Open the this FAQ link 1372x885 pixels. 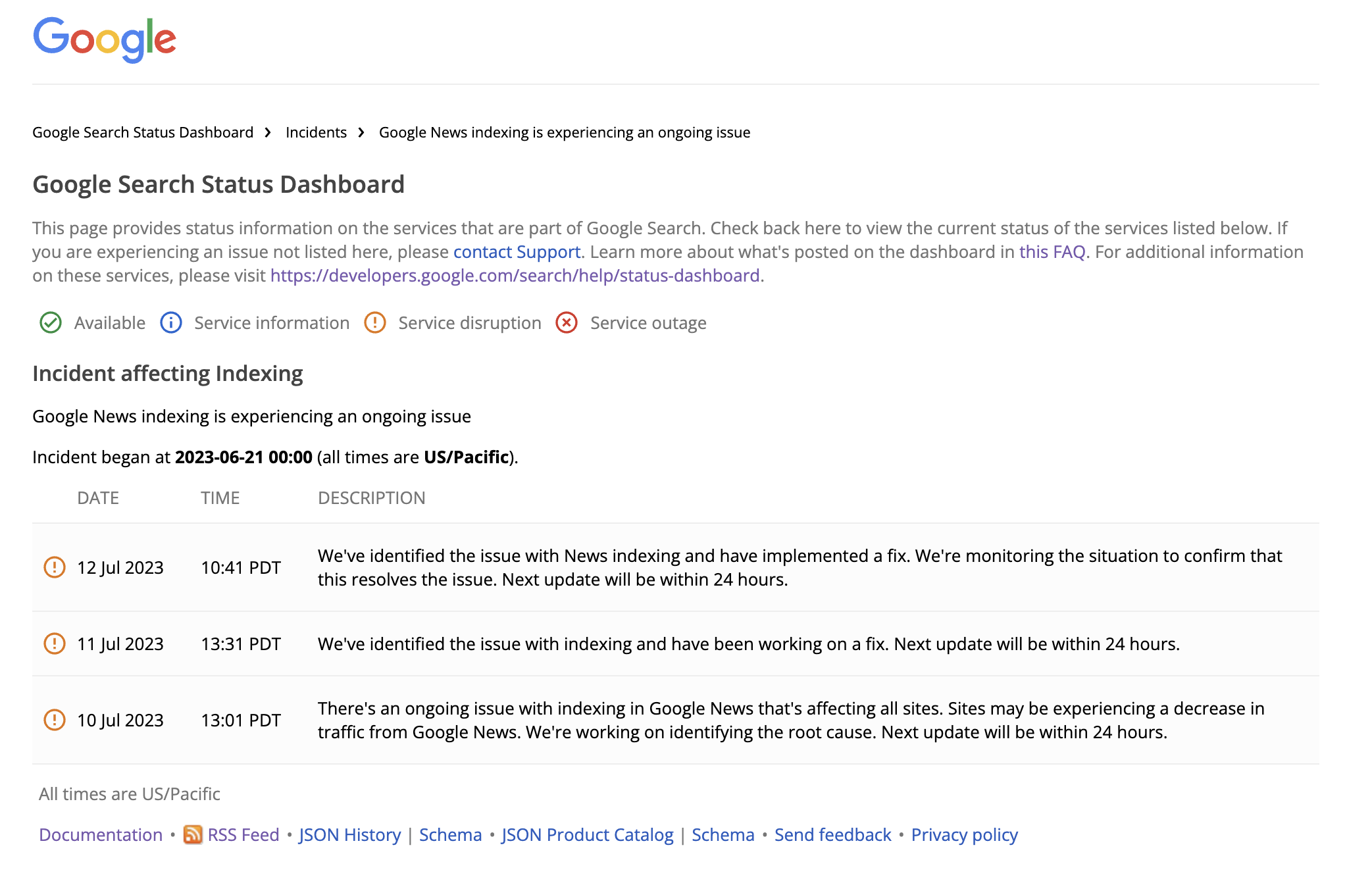pyautogui.click(x=1052, y=252)
